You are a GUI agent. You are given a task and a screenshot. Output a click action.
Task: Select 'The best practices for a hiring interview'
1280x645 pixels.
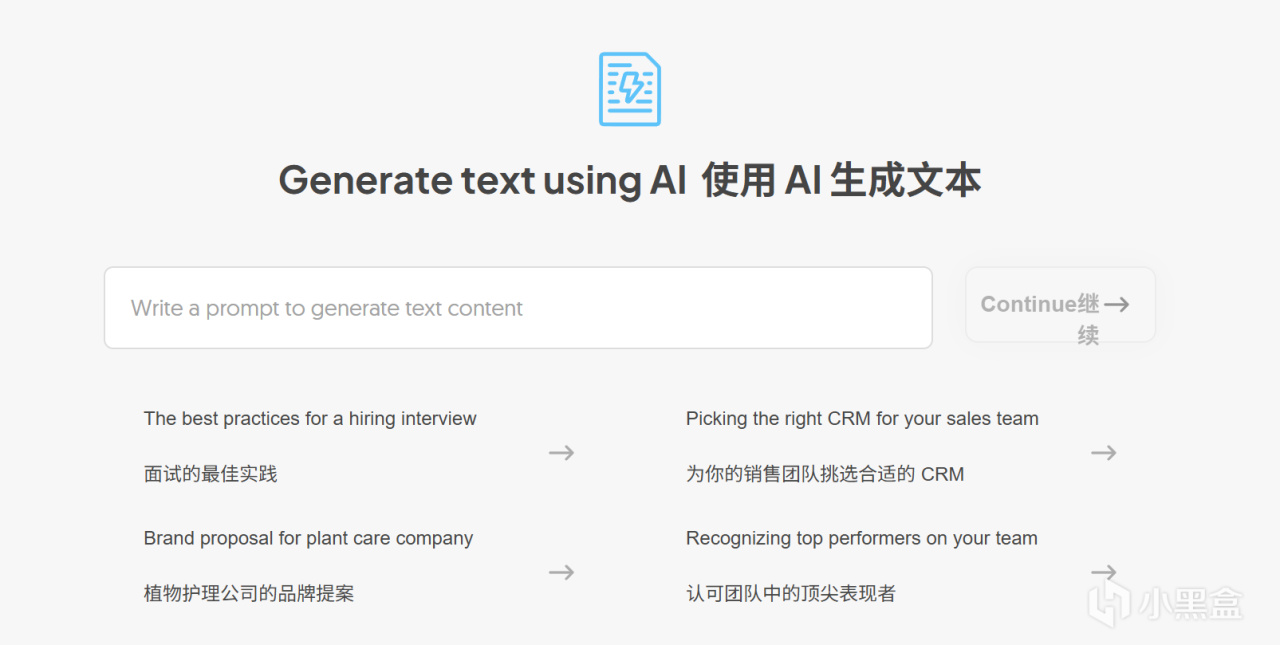click(310, 419)
